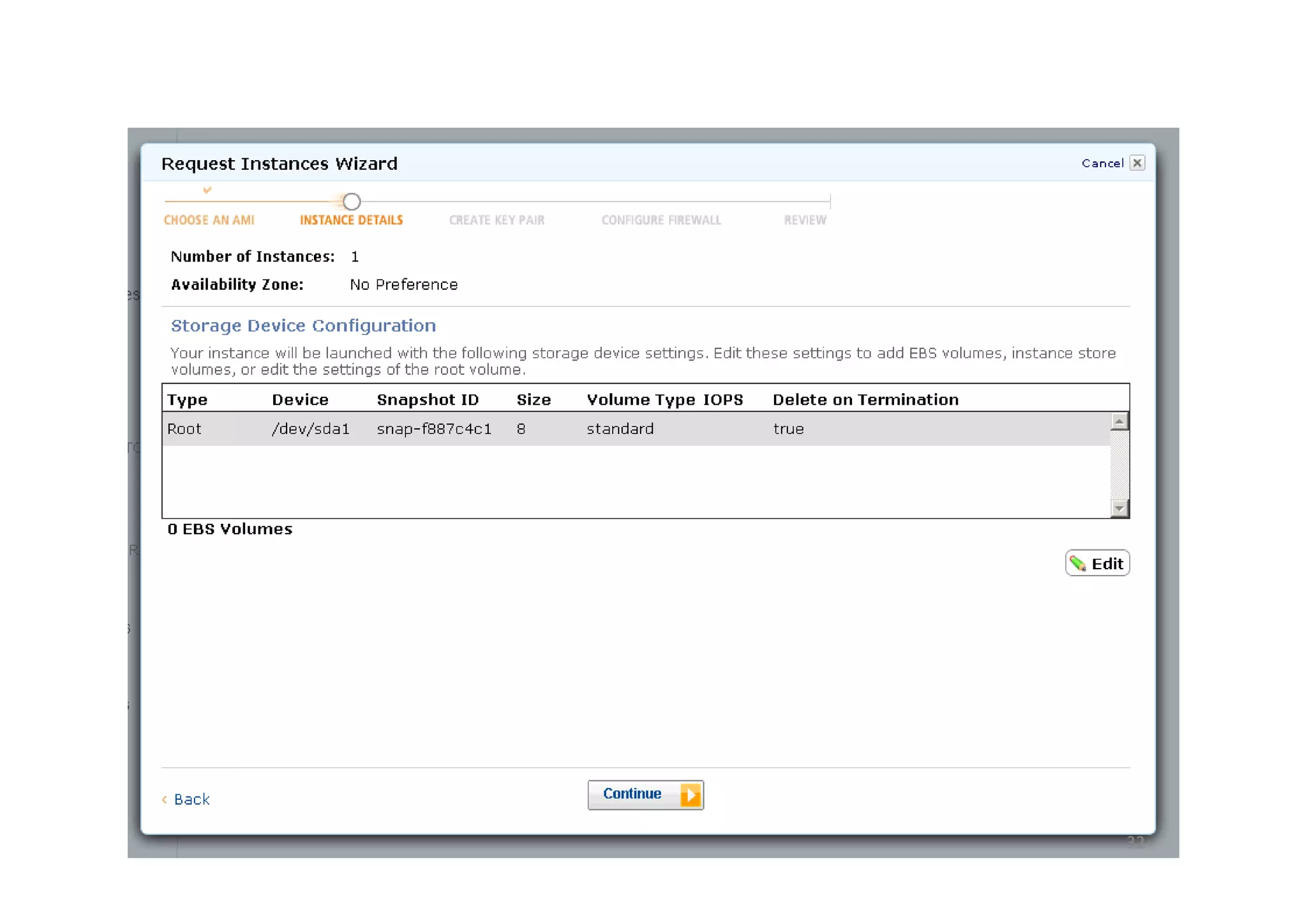Close wizard with the X icon

(x=1137, y=163)
